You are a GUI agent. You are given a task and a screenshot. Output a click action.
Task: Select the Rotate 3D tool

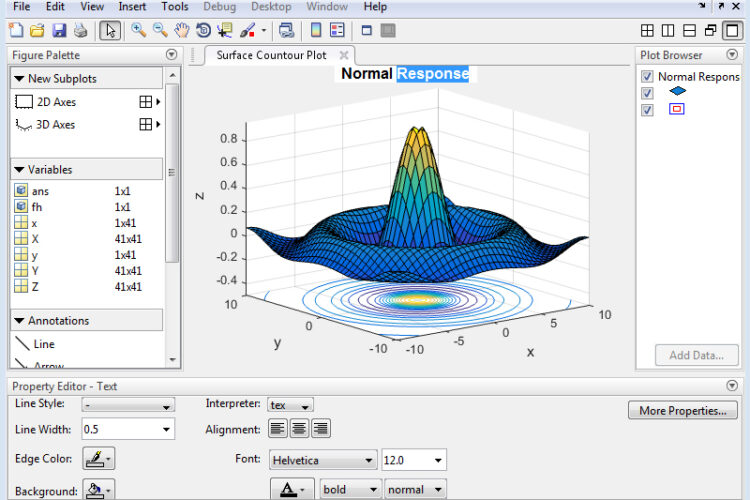[203, 31]
